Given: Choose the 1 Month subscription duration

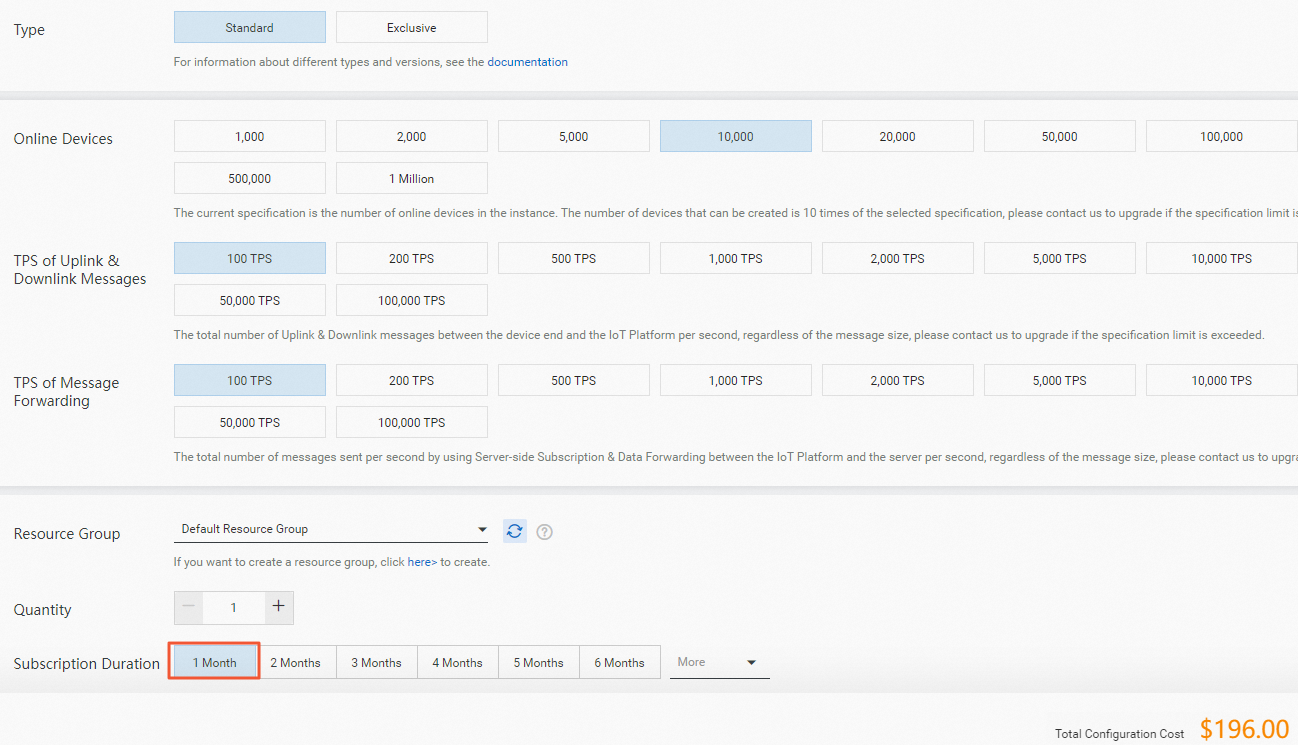Looking at the screenshot, I should point(213,661).
